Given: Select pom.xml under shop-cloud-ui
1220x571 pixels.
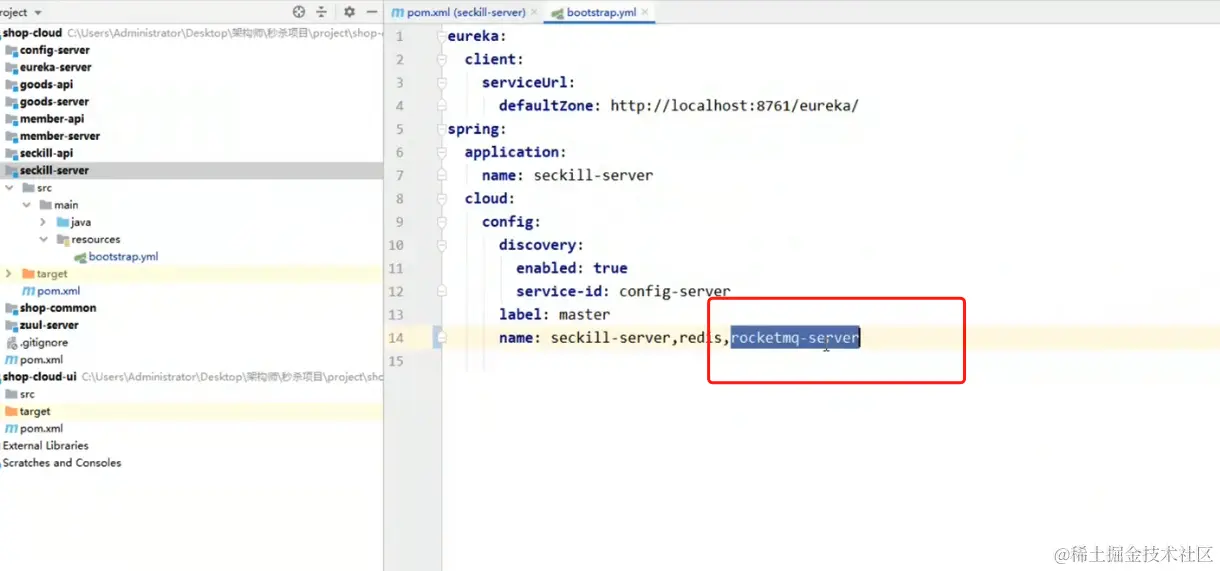Looking at the screenshot, I should 41,428.
